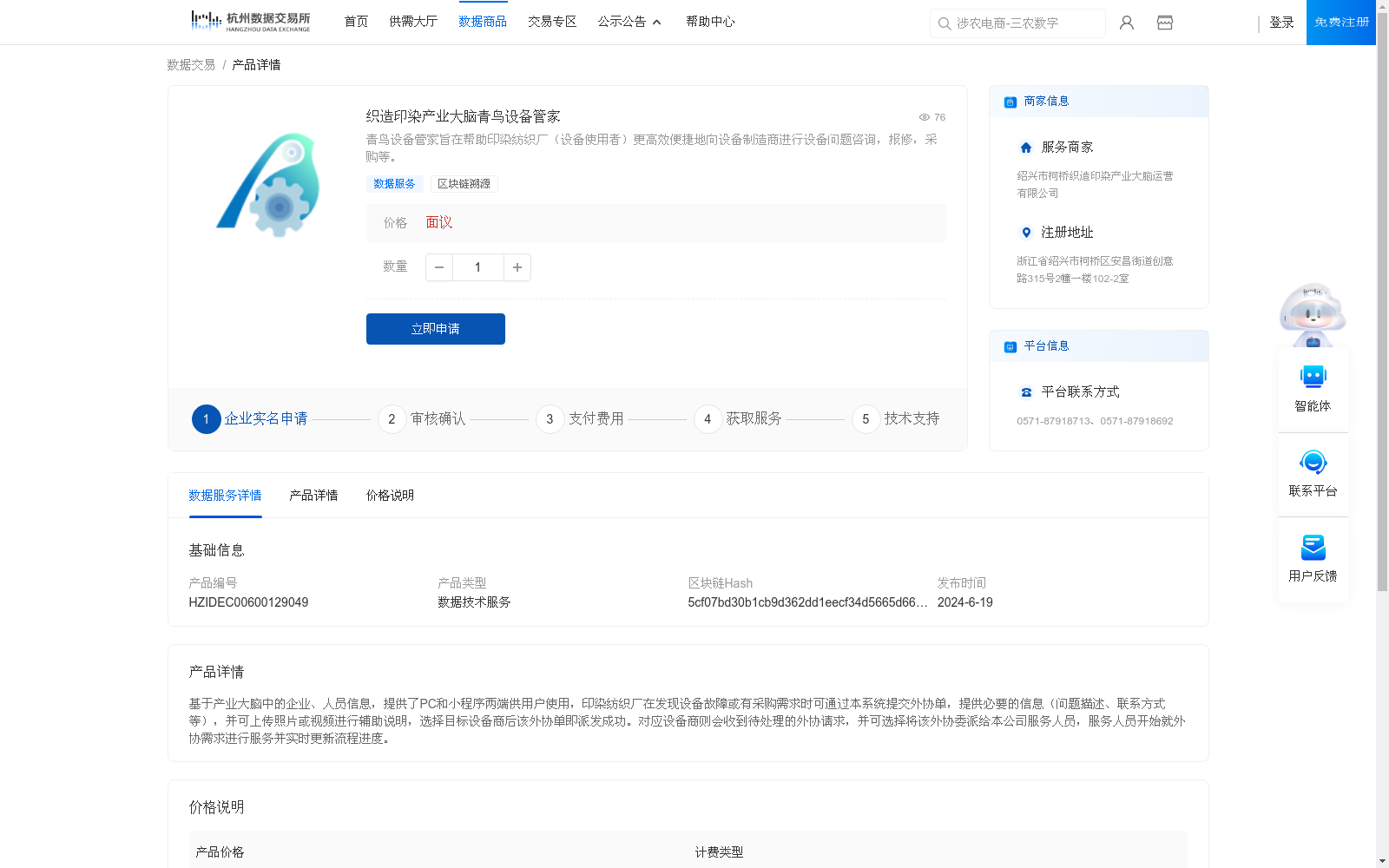Increase quantity with plus button

click(x=517, y=267)
